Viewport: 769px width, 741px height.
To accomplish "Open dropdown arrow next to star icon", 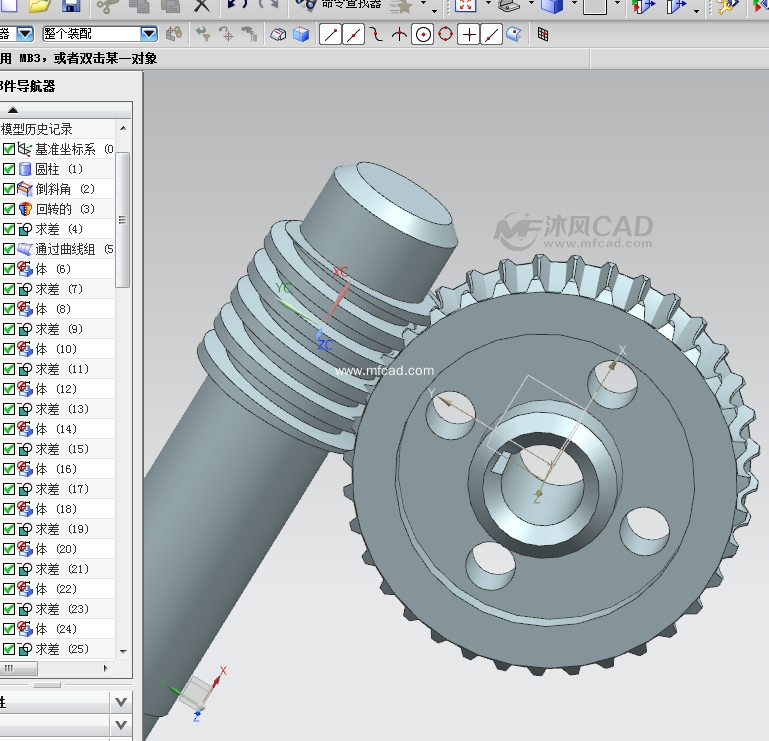I will coord(423,3).
